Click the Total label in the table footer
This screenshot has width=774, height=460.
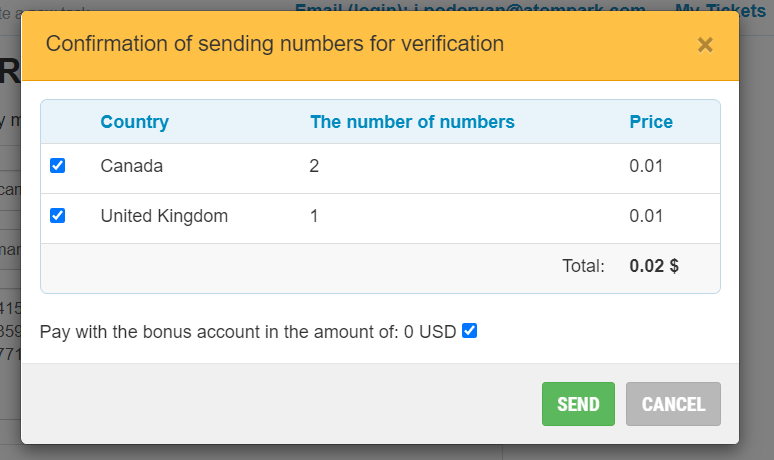pyautogui.click(x=583, y=266)
